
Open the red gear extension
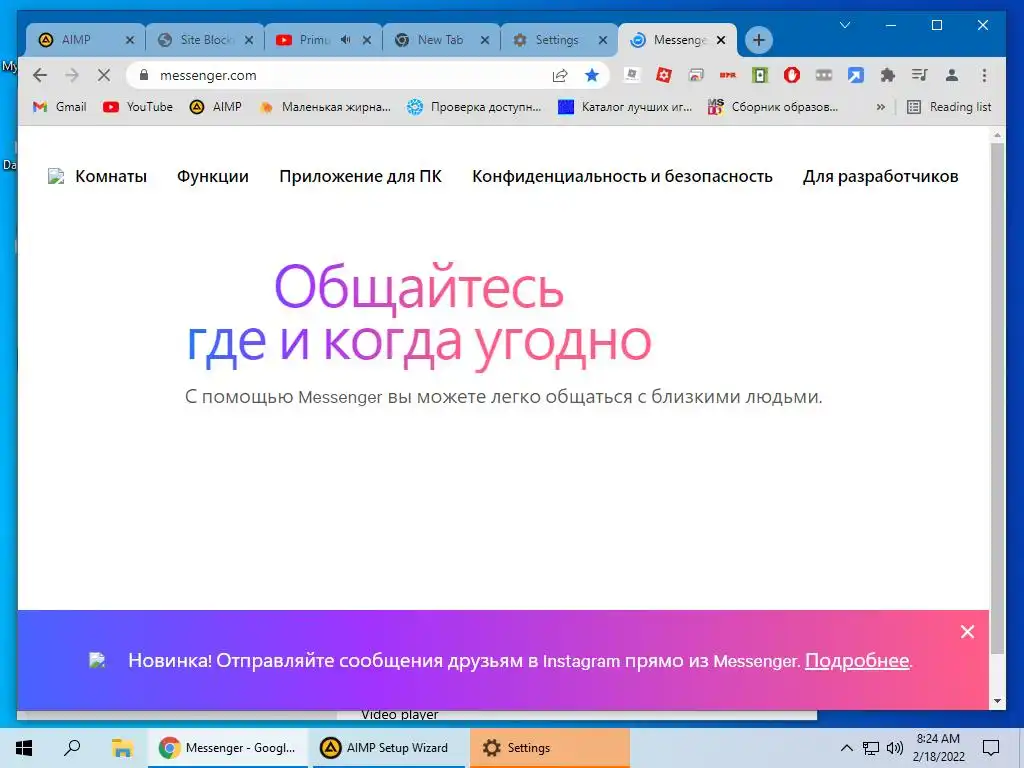pos(664,75)
